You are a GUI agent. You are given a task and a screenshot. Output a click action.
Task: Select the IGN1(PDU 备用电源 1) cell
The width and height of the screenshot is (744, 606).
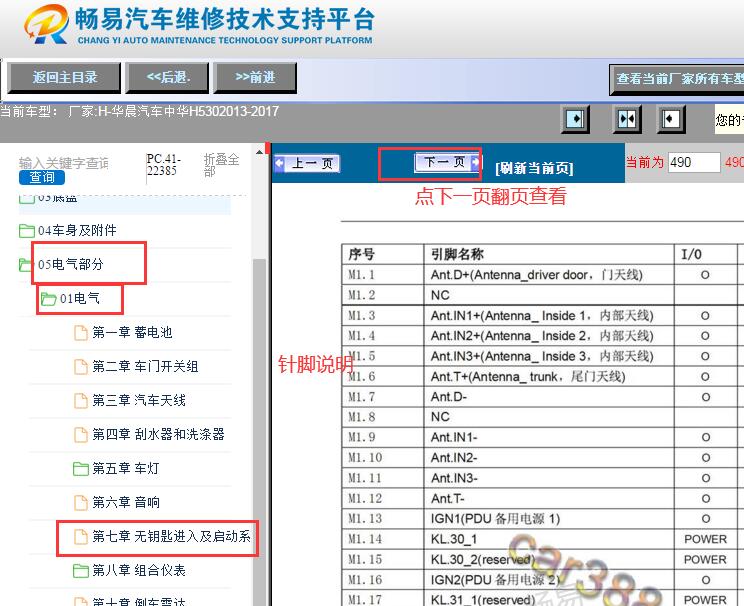coord(549,519)
